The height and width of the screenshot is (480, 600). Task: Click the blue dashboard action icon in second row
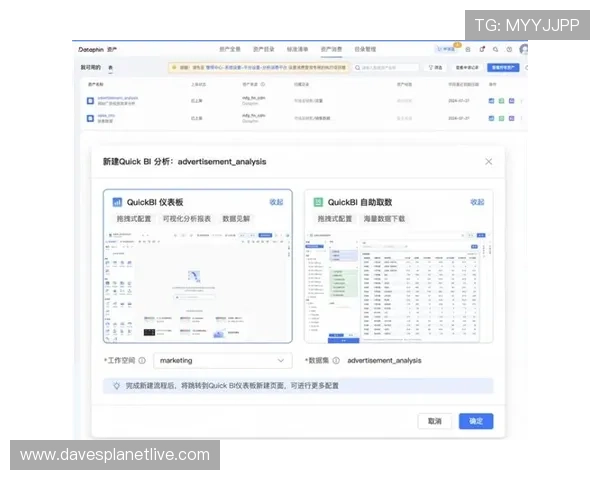coord(491,118)
